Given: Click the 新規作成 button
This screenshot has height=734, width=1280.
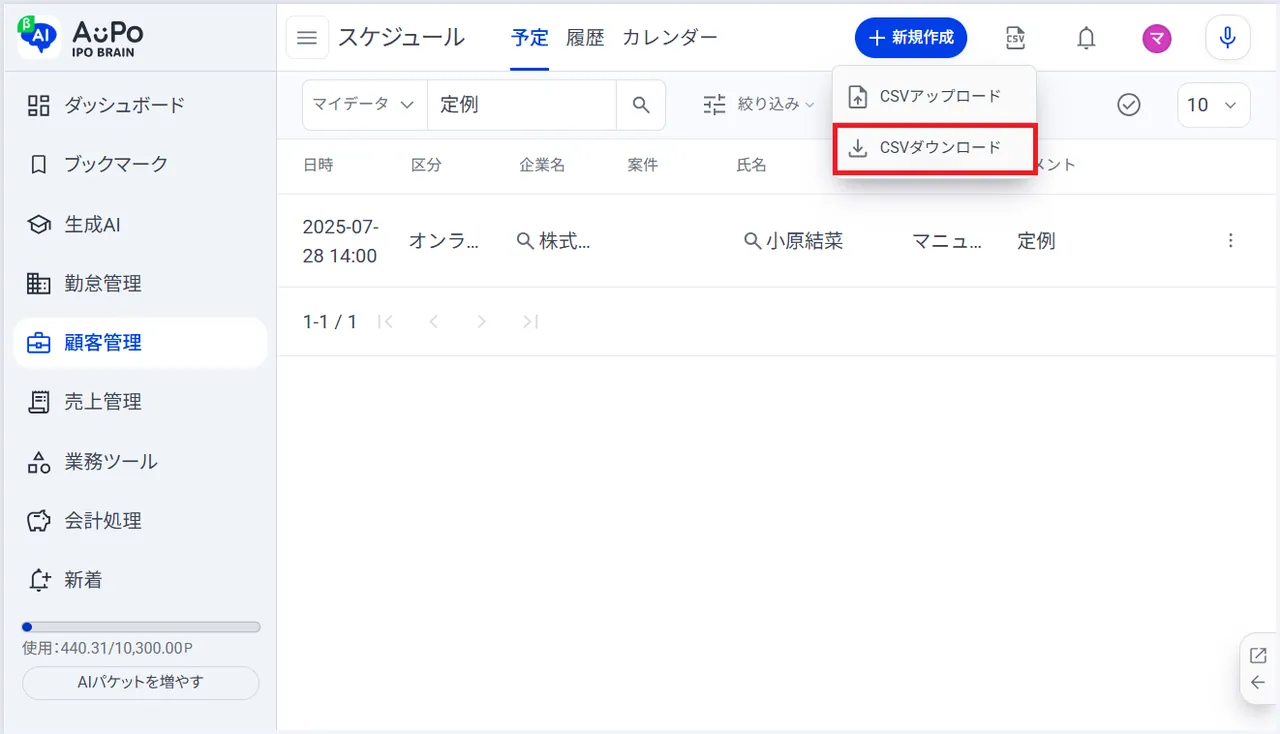Looking at the screenshot, I should [x=911, y=38].
